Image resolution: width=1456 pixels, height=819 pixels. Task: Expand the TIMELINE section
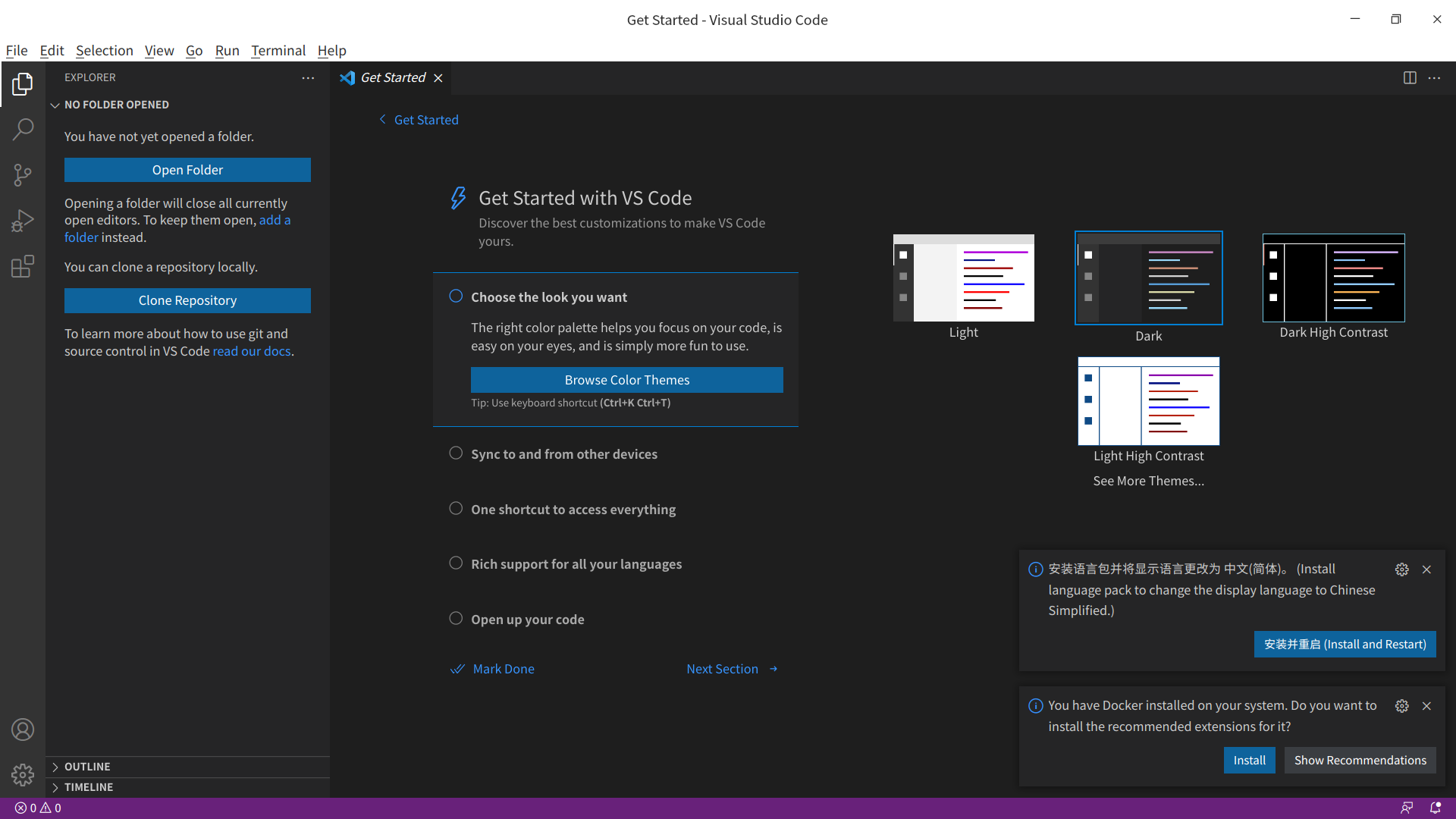88,787
